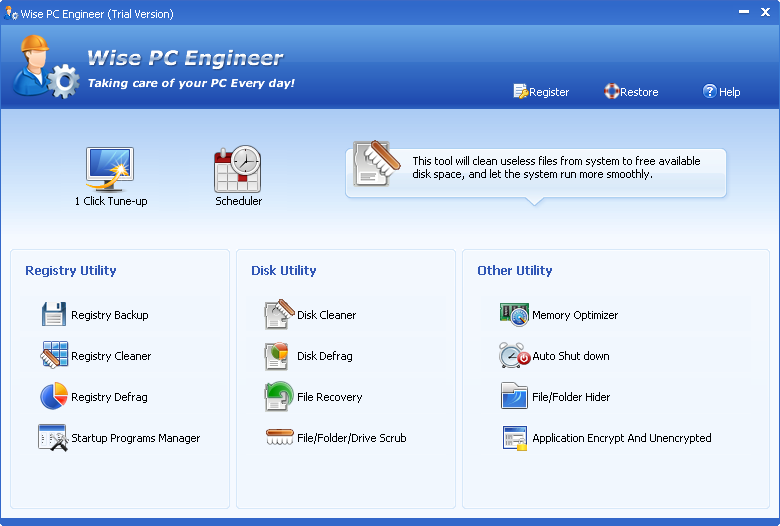
Task: Open the Disk Defrag icon
Action: pos(277,355)
